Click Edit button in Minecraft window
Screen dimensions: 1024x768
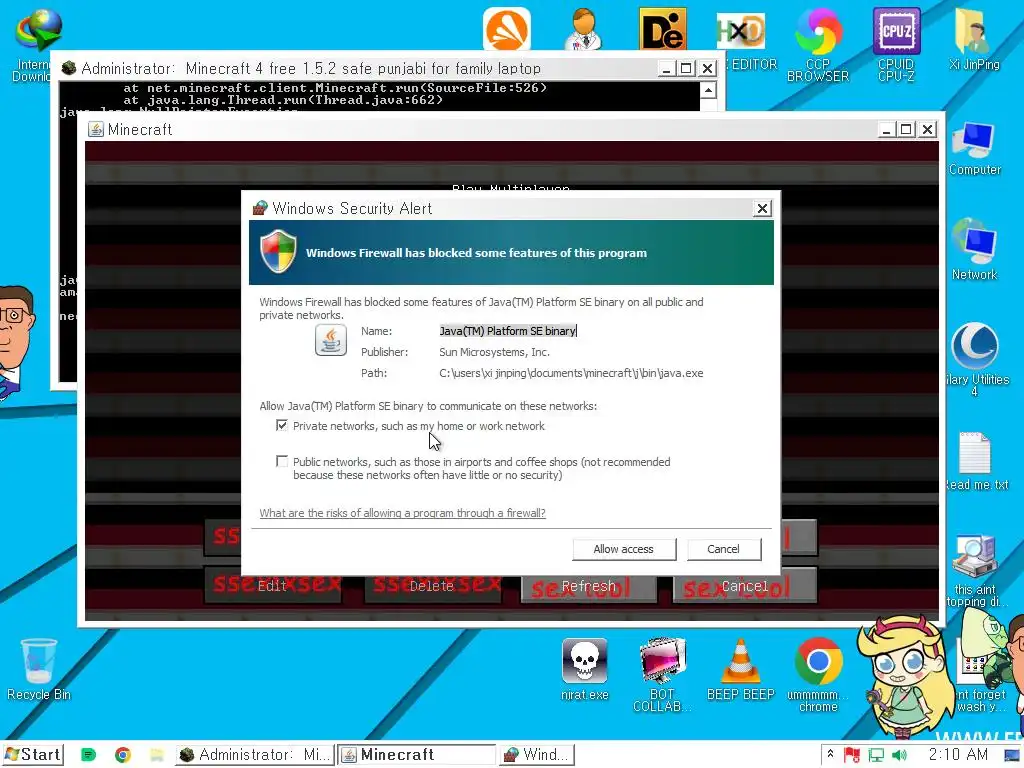click(272, 586)
